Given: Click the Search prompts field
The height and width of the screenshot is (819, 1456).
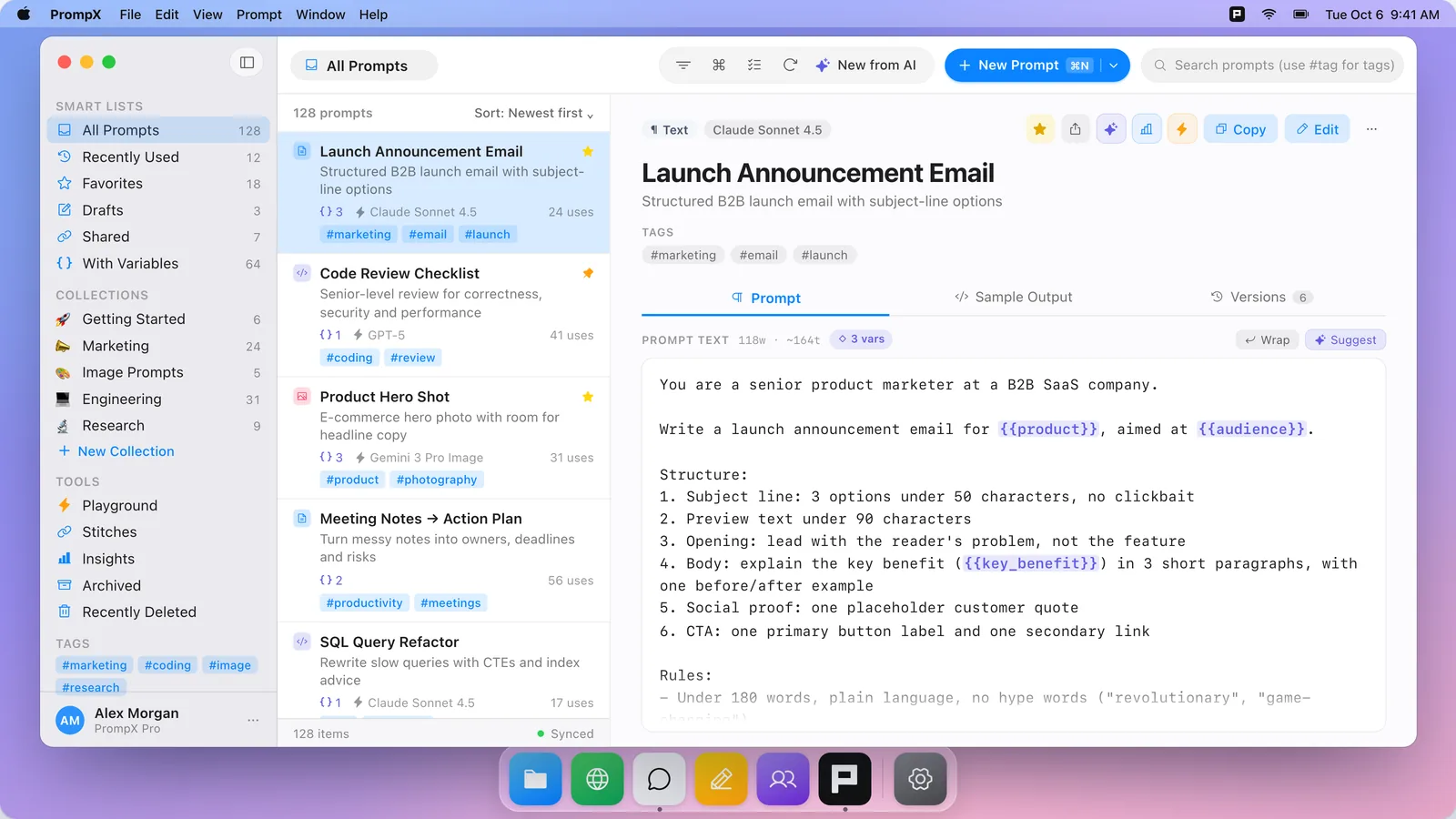Looking at the screenshot, I should pyautogui.click(x=1273, y=66).
